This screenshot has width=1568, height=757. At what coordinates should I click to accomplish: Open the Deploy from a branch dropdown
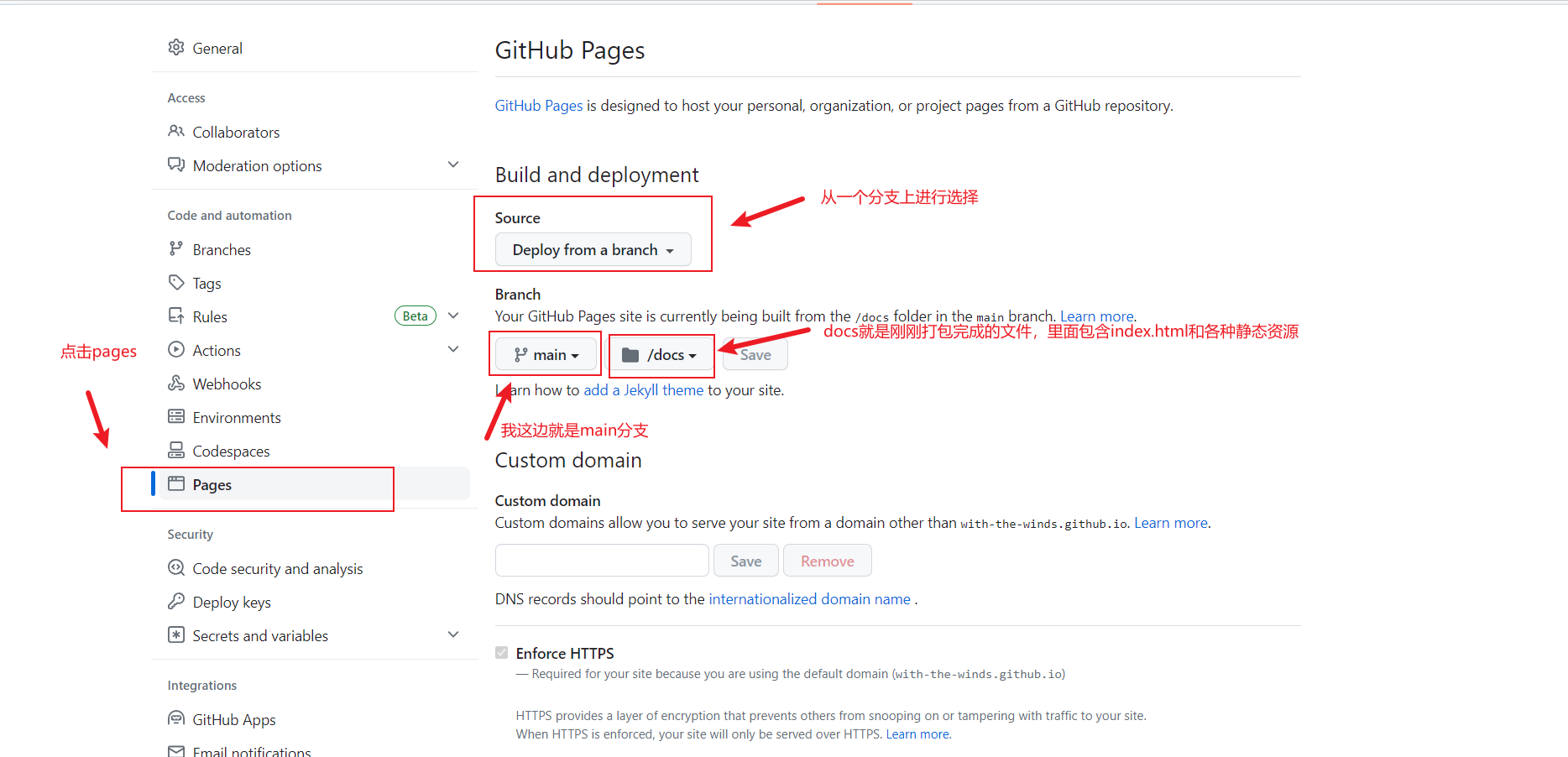coord(593,249)
